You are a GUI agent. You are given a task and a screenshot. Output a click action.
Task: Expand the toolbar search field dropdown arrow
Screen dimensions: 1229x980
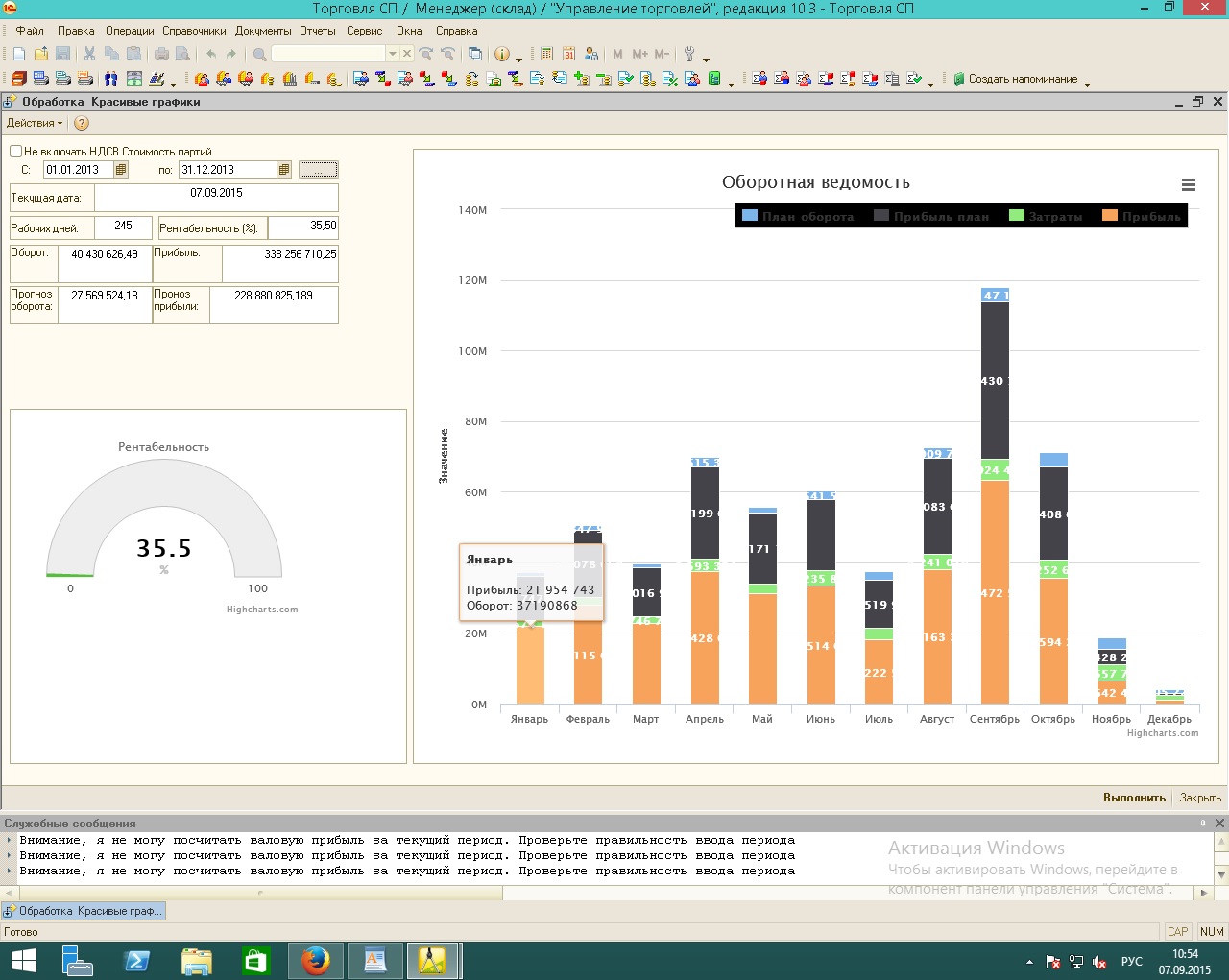tap(393, 54)
